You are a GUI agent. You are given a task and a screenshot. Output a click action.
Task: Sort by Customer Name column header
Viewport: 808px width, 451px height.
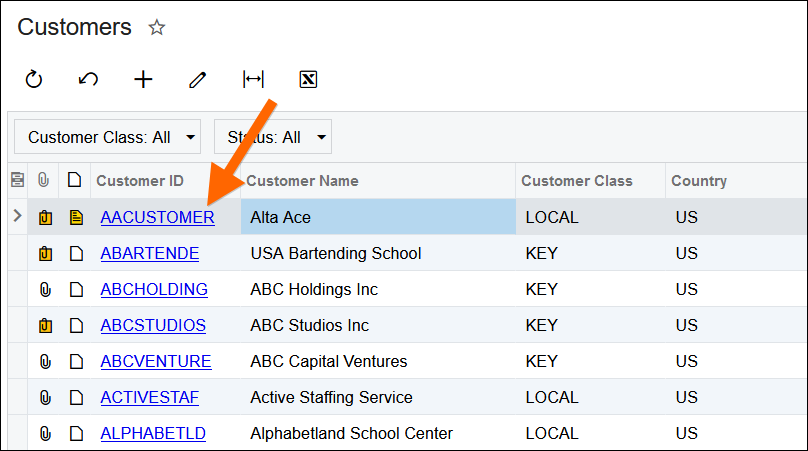click(302, 181)
